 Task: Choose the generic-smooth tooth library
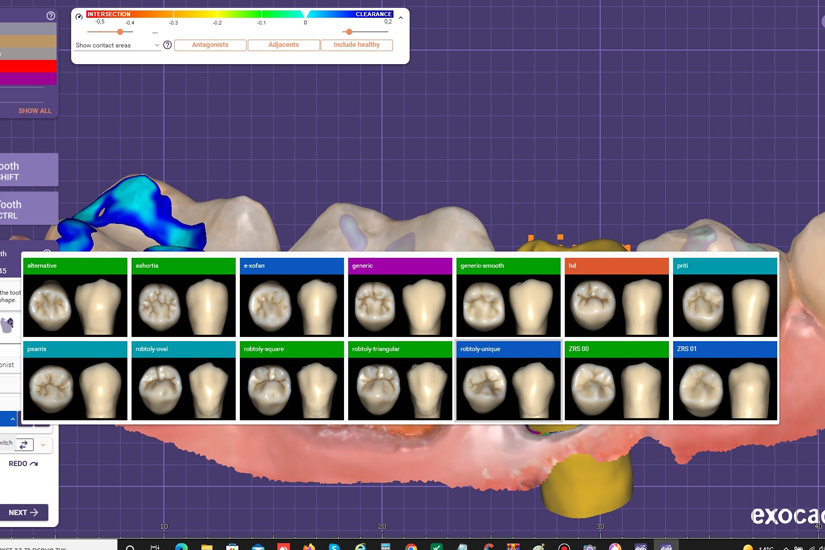509,297
